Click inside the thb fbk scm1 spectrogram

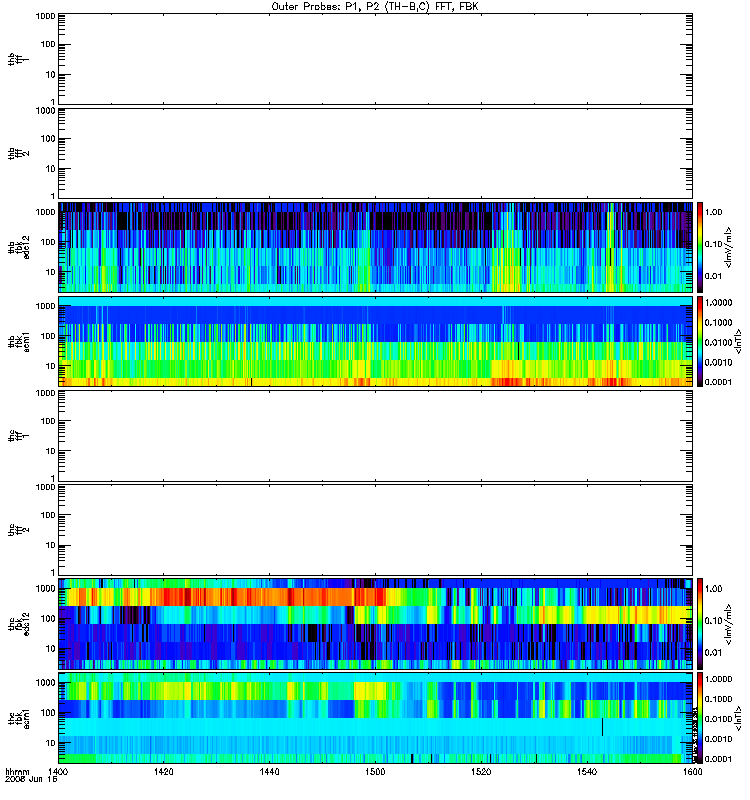tap(376, 341)
